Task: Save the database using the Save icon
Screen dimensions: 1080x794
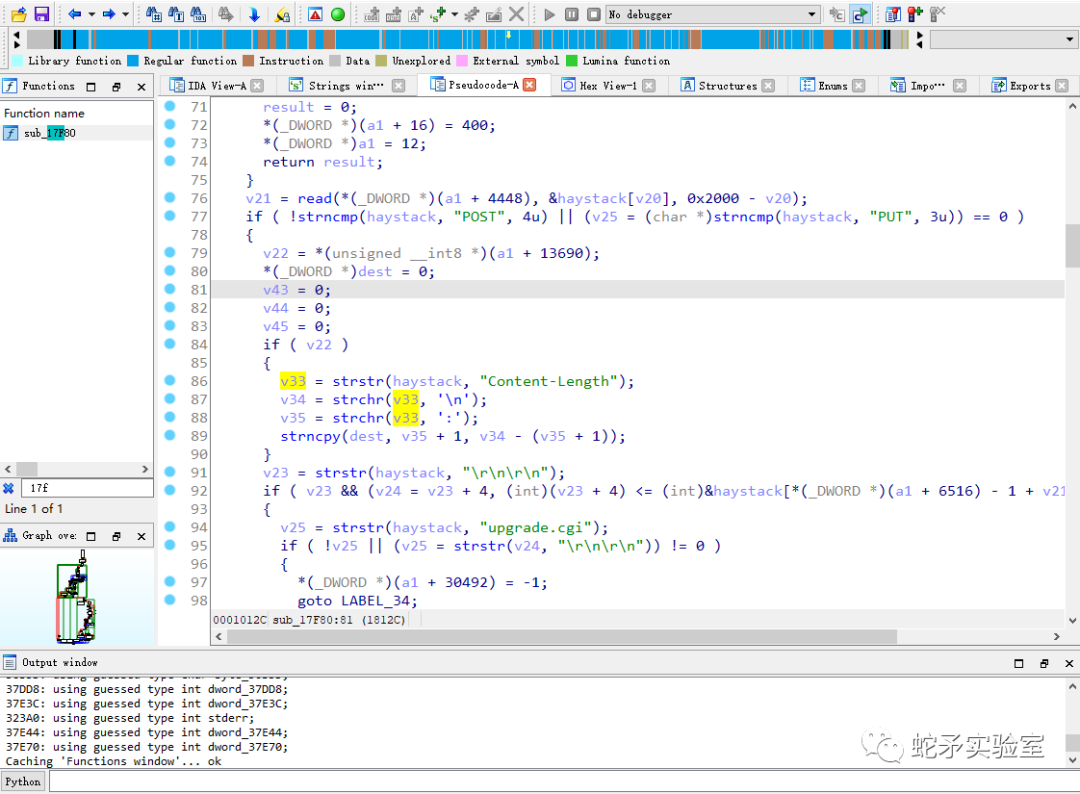Action: [40, 14]
